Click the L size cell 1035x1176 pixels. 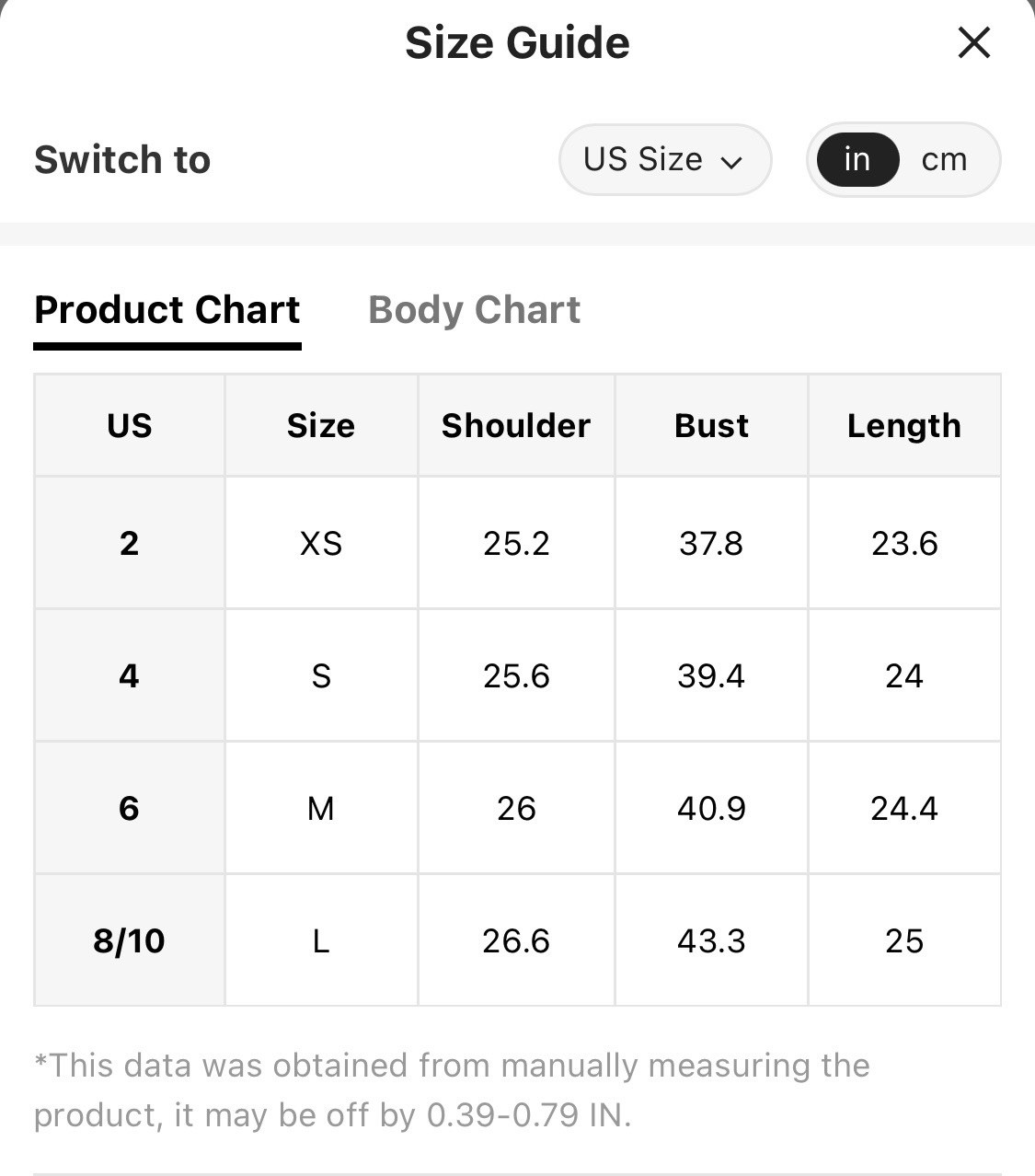321,940
